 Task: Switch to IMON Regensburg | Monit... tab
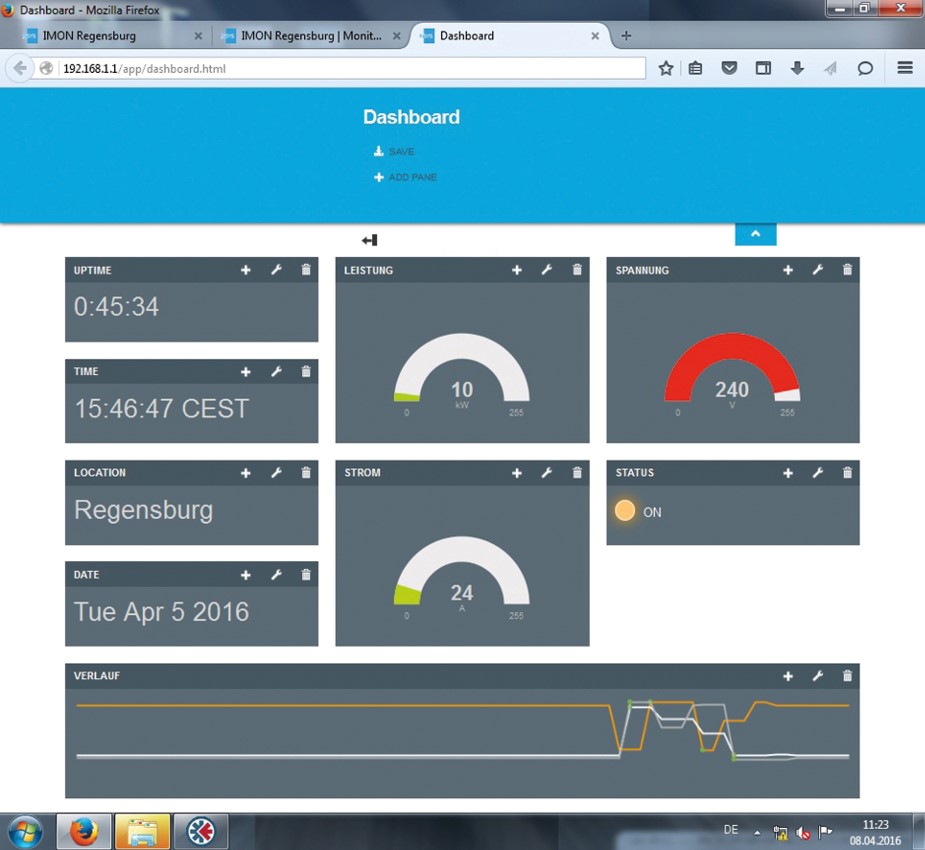pyautogui.click(x=311, y=36)
